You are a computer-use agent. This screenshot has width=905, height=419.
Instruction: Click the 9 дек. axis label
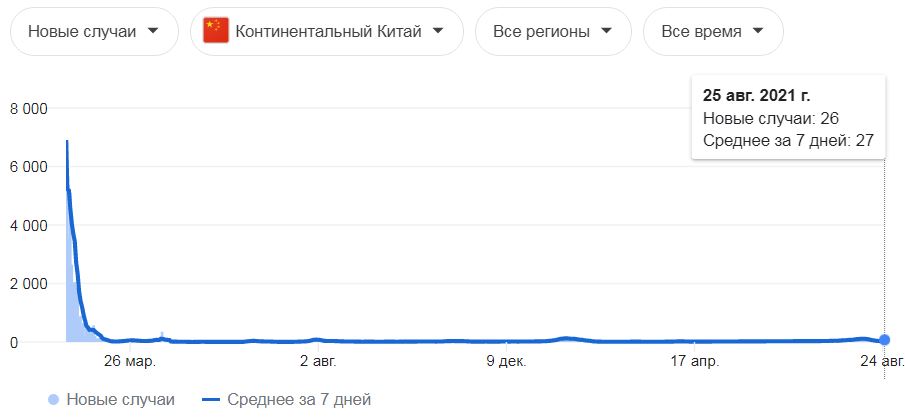506,362
